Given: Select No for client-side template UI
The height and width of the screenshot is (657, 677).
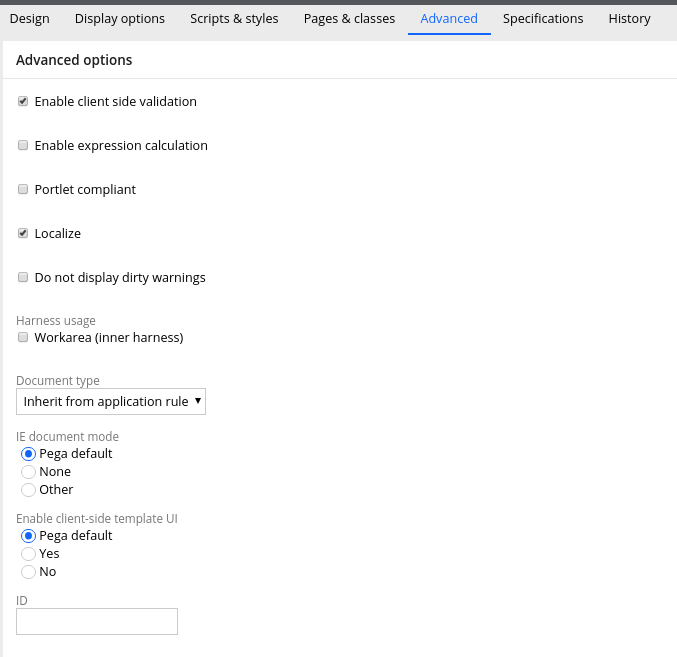Looking at the screenshot, I should coord(28,572).
